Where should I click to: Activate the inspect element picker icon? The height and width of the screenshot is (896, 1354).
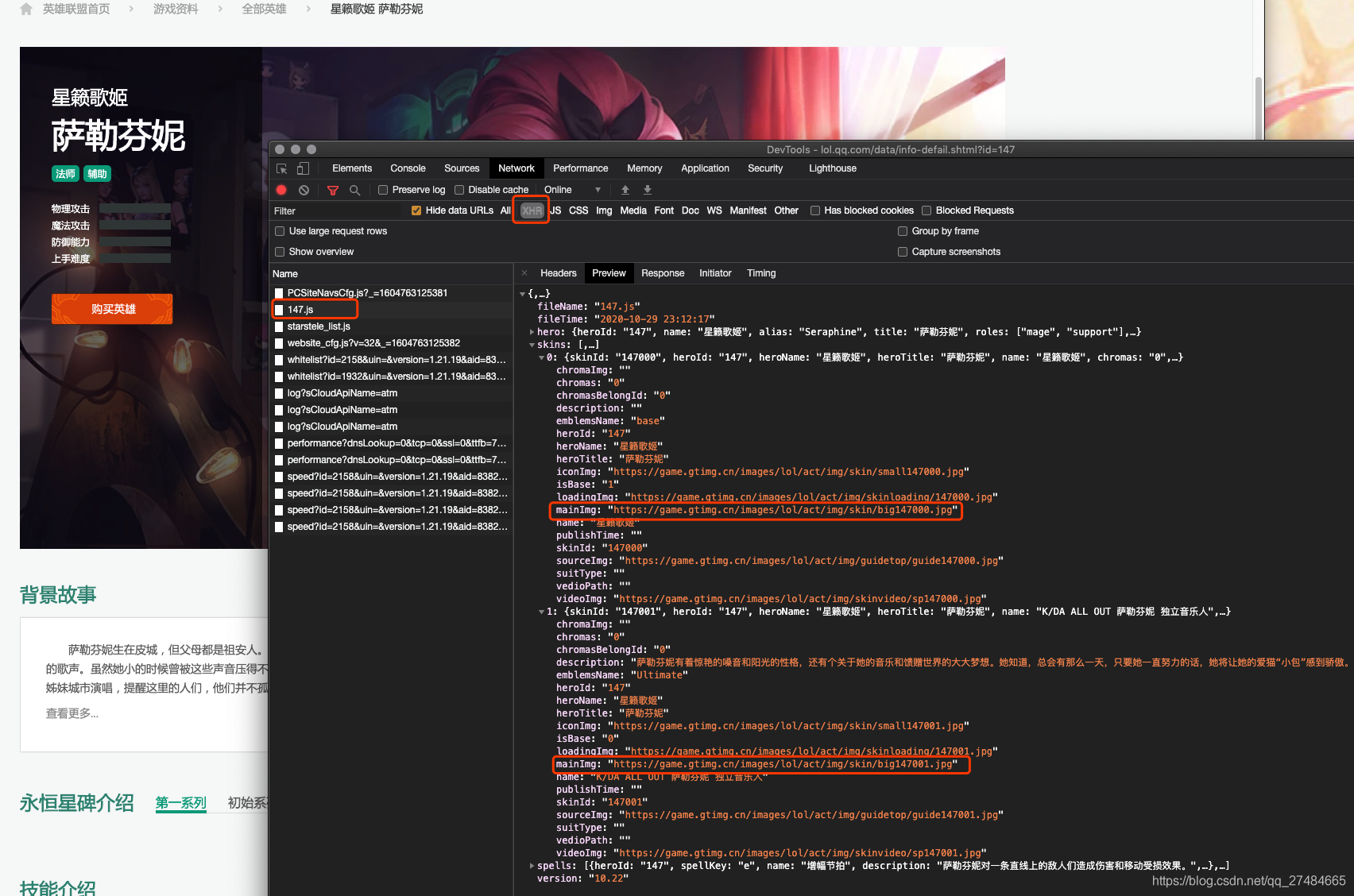(281, 168)
